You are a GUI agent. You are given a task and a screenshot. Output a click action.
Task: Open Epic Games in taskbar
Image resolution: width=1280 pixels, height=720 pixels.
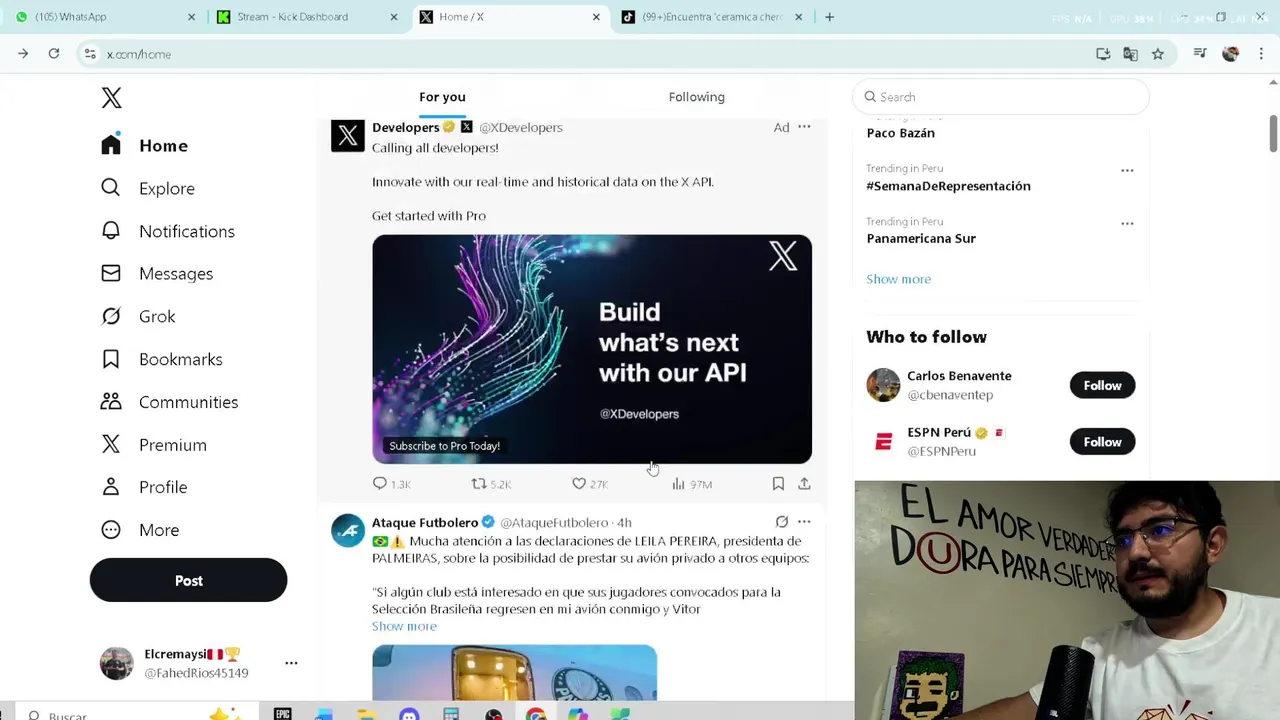tap(282, 714)
